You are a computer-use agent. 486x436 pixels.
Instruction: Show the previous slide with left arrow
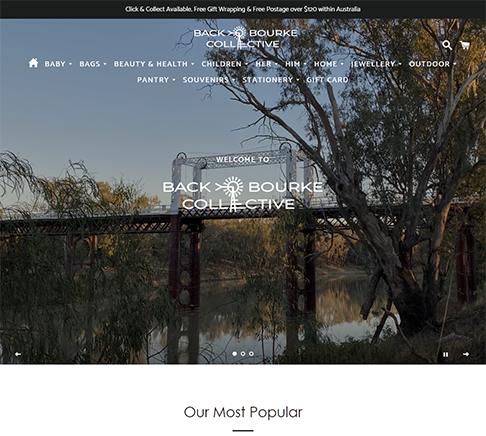pos(18,354)
